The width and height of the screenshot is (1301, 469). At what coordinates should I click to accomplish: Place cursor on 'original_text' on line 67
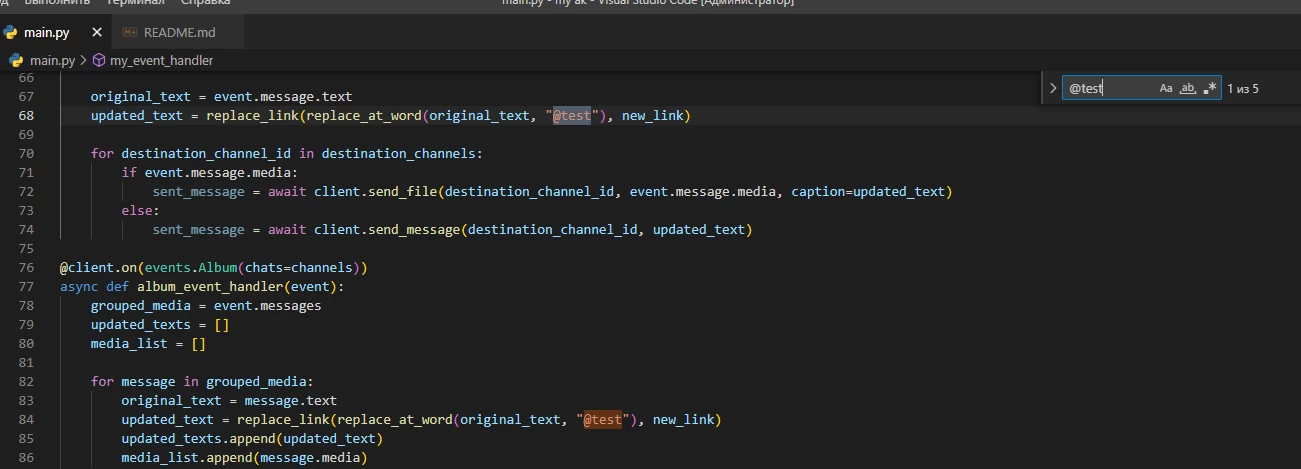click(140, 97)
